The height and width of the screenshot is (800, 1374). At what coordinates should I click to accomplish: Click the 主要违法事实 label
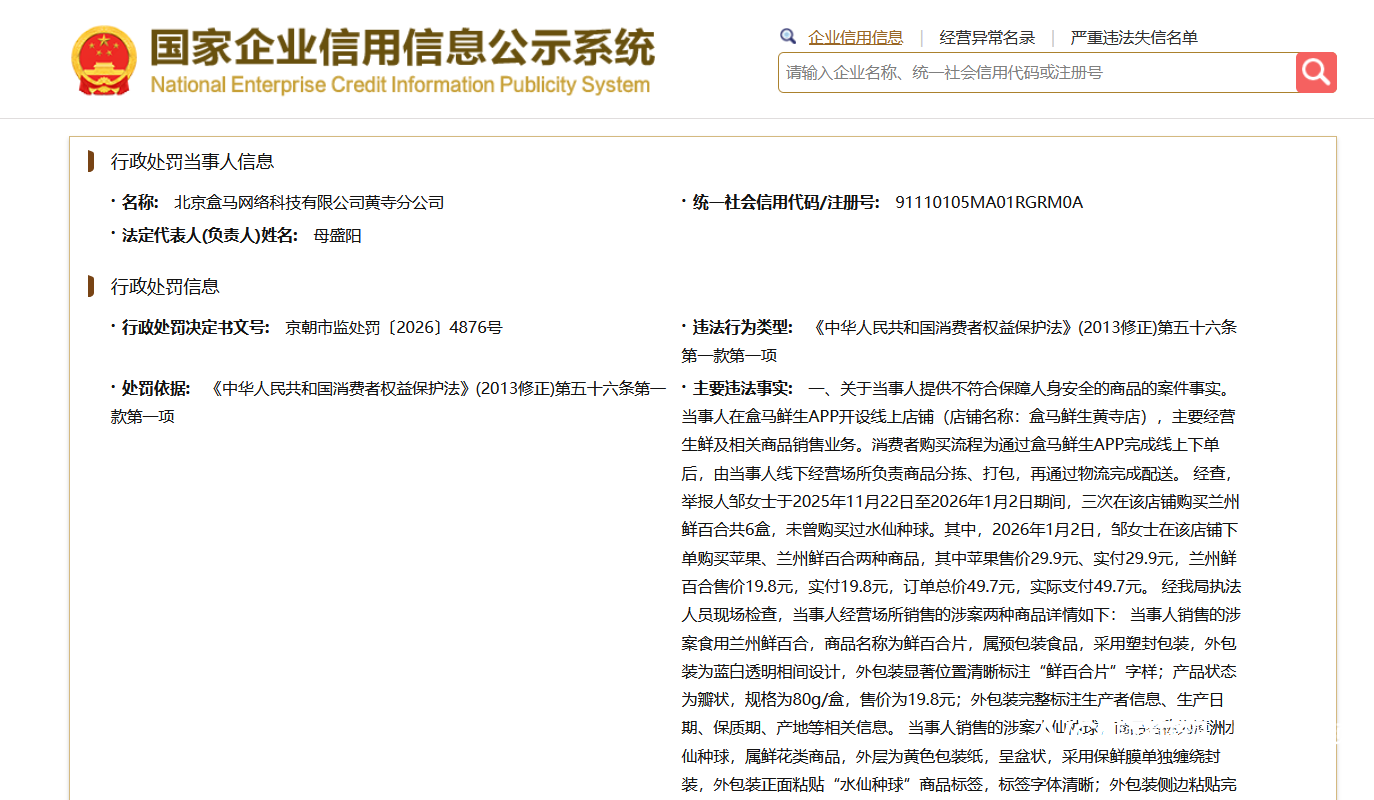point(742,388)
